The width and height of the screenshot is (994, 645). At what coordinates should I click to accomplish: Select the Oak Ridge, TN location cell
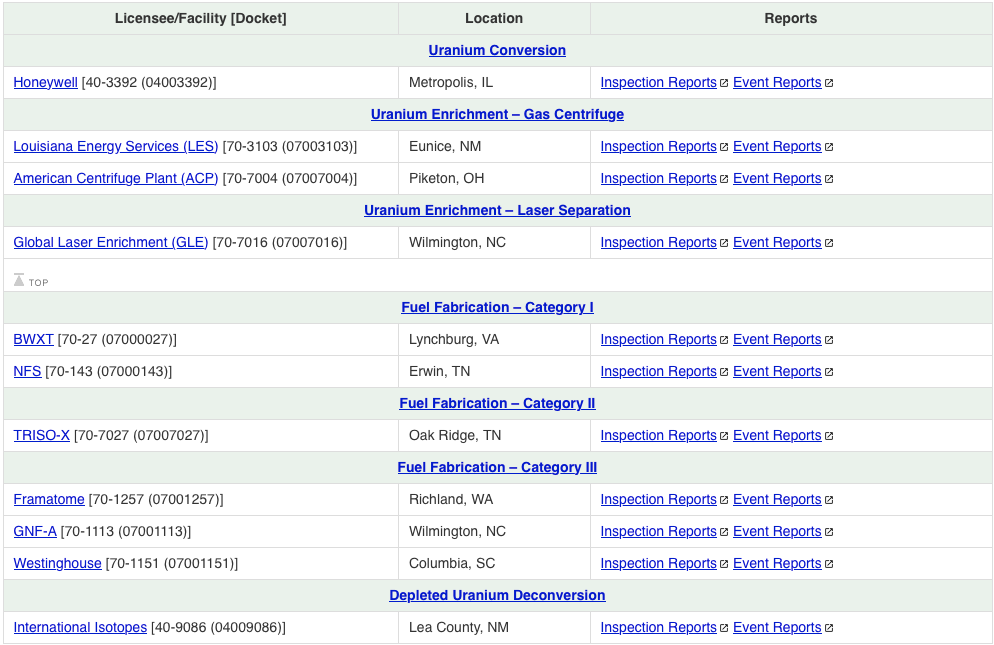(494, 435)
